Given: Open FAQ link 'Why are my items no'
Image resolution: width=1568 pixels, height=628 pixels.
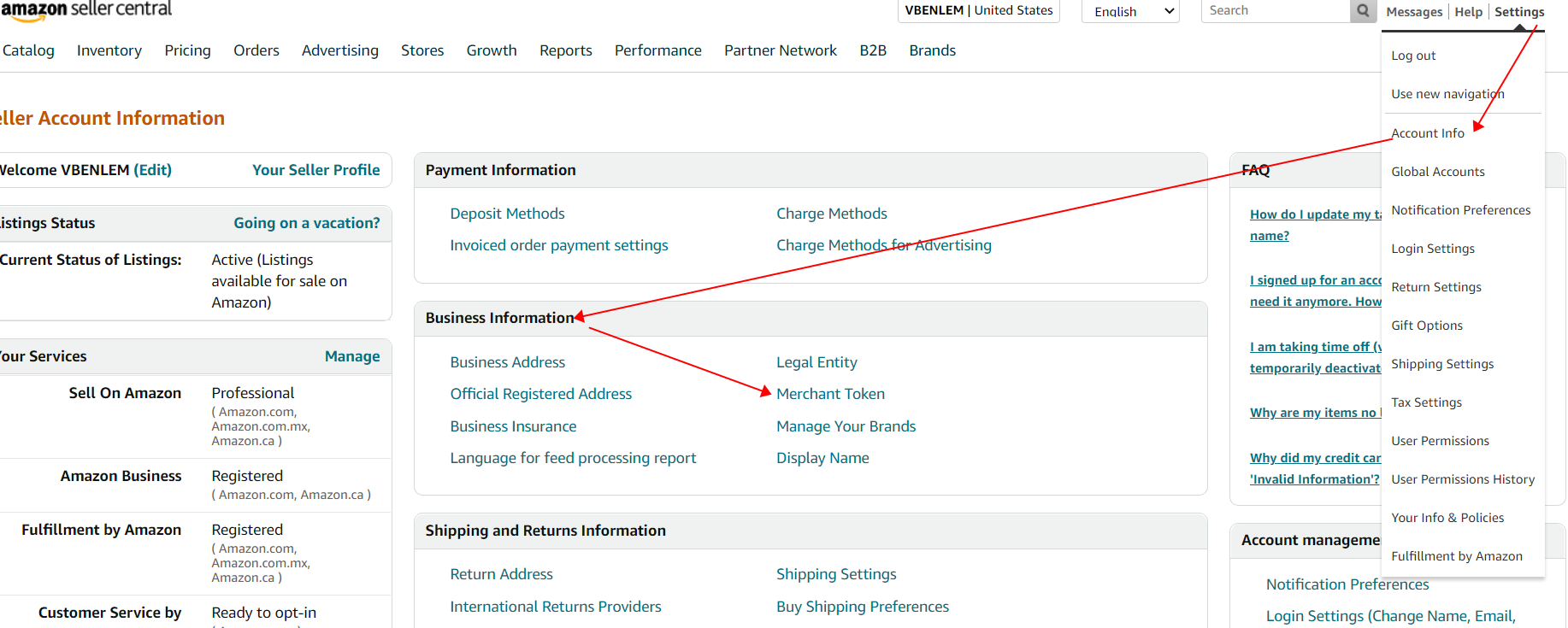Looking at the screenshot, I should point(1315,413).
